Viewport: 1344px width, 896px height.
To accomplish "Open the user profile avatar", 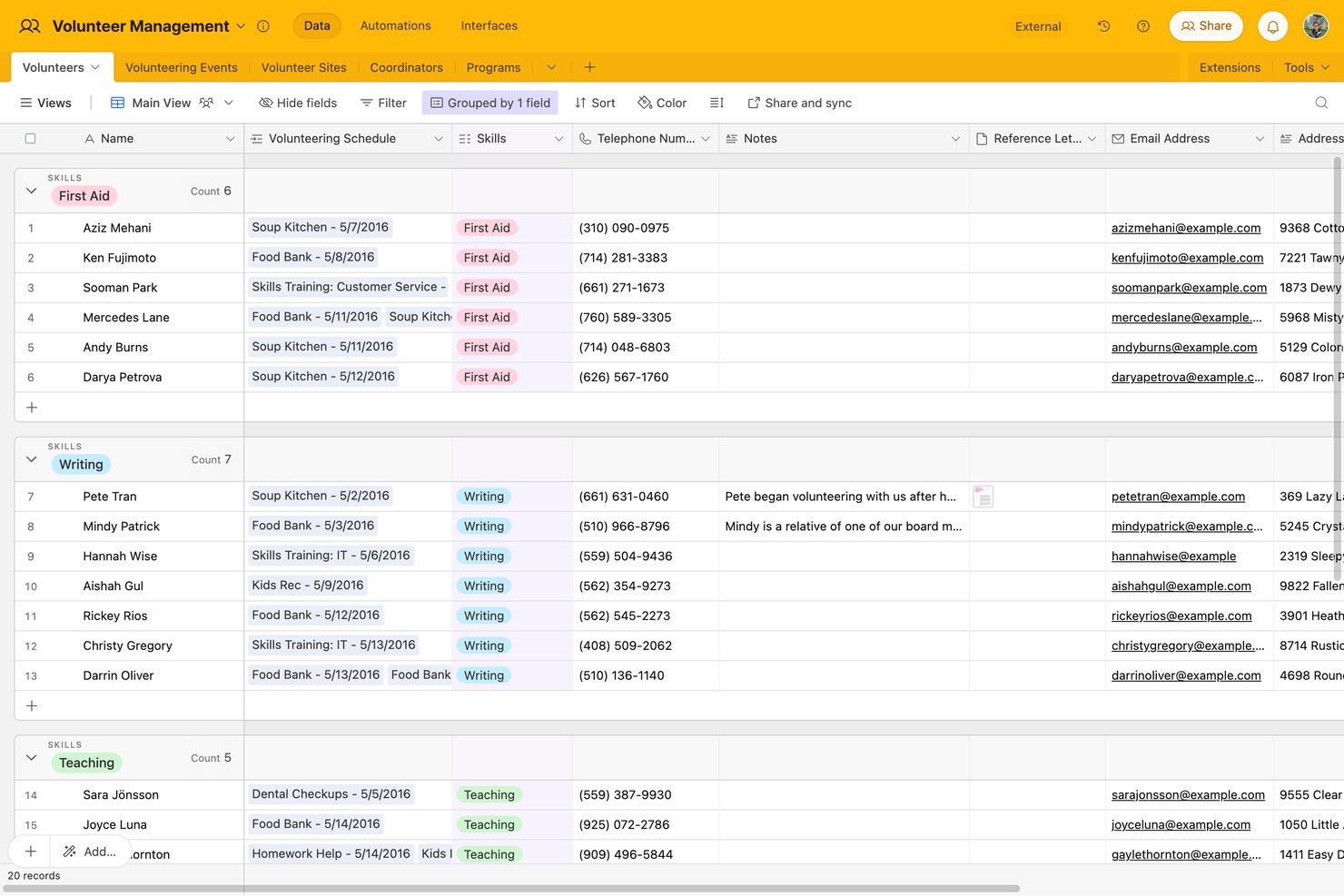I will [x=1316, y=26].
